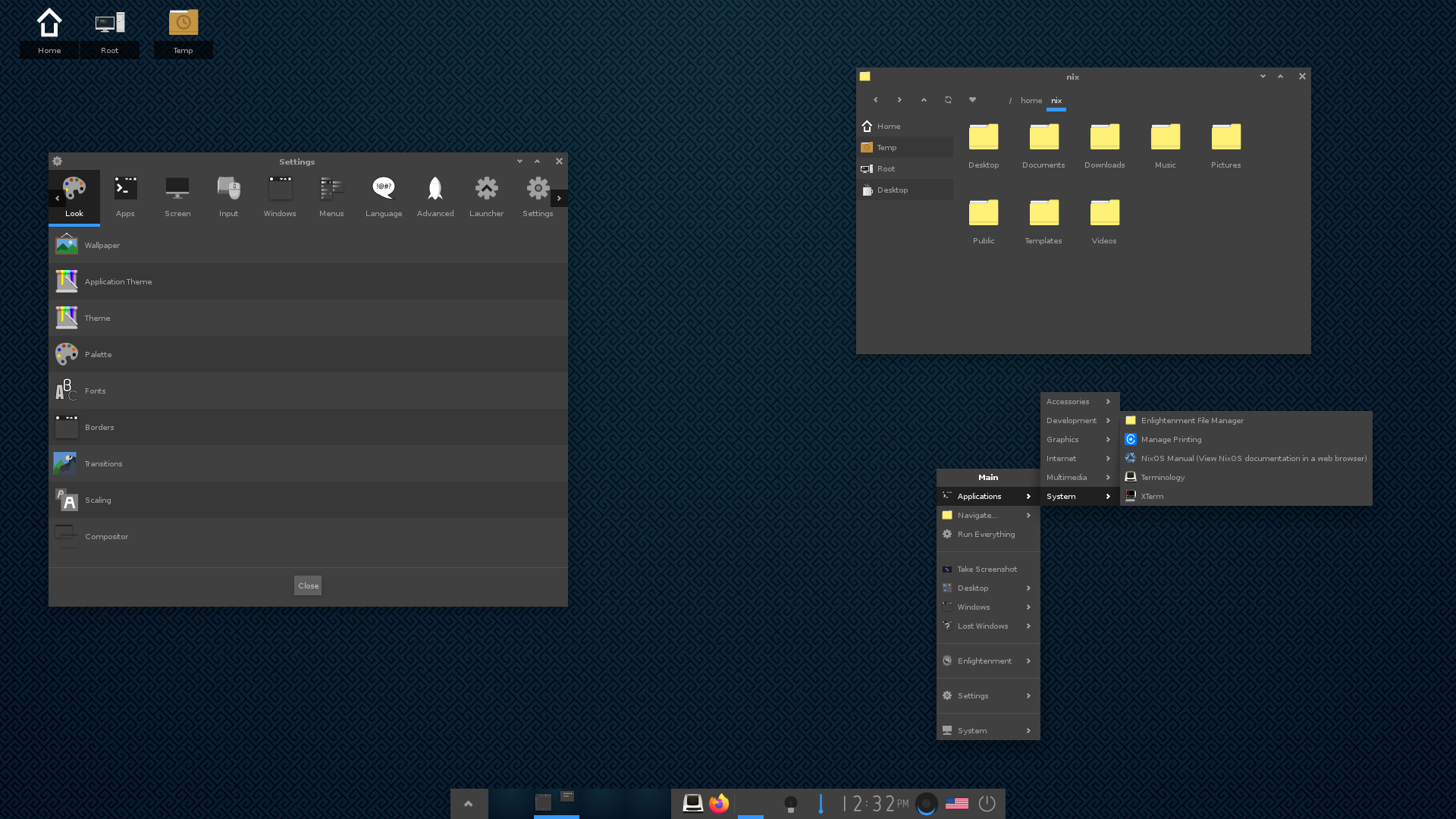Viewport: 1456px width, 819px height.
Task: Open the Input settings category
Action: point(228,196)
